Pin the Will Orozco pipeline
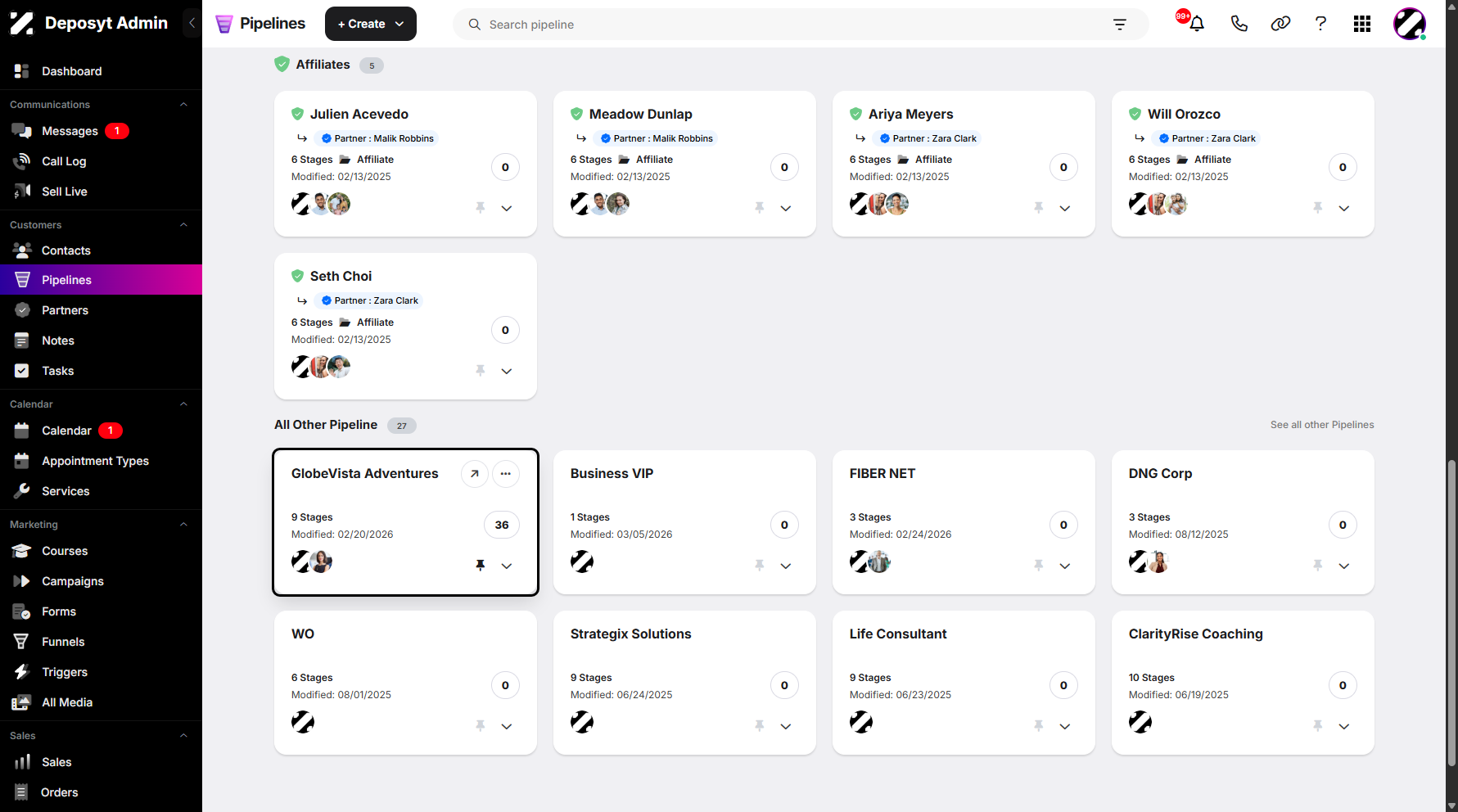 [x=1318, y=208]
